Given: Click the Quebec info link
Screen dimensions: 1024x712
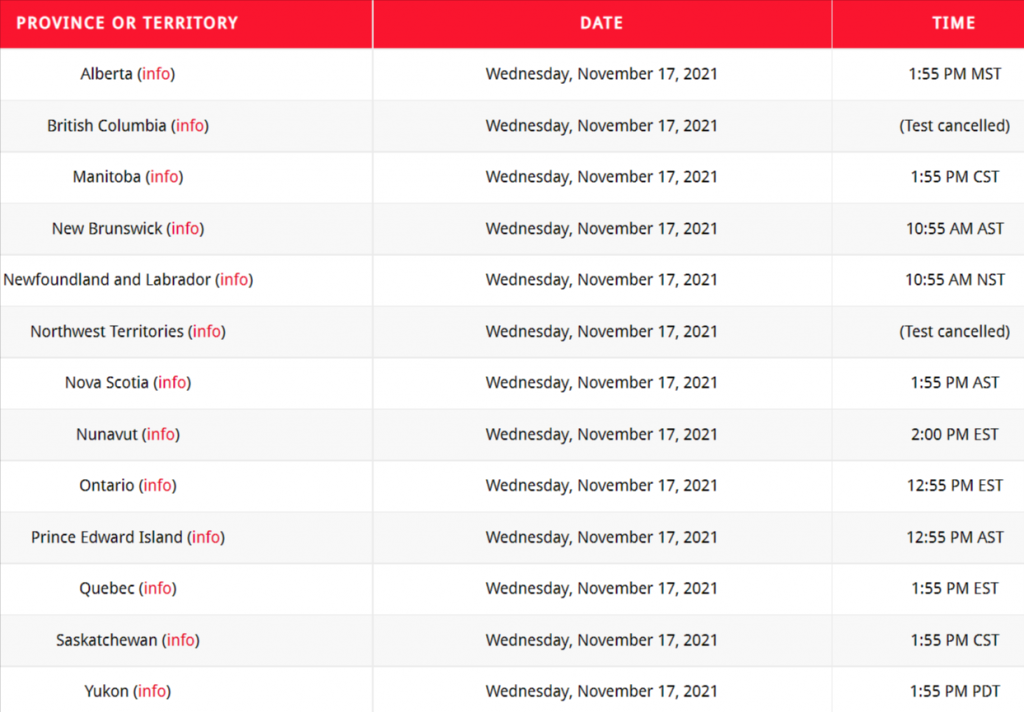Looking at the screenshot, I should 158,589.
